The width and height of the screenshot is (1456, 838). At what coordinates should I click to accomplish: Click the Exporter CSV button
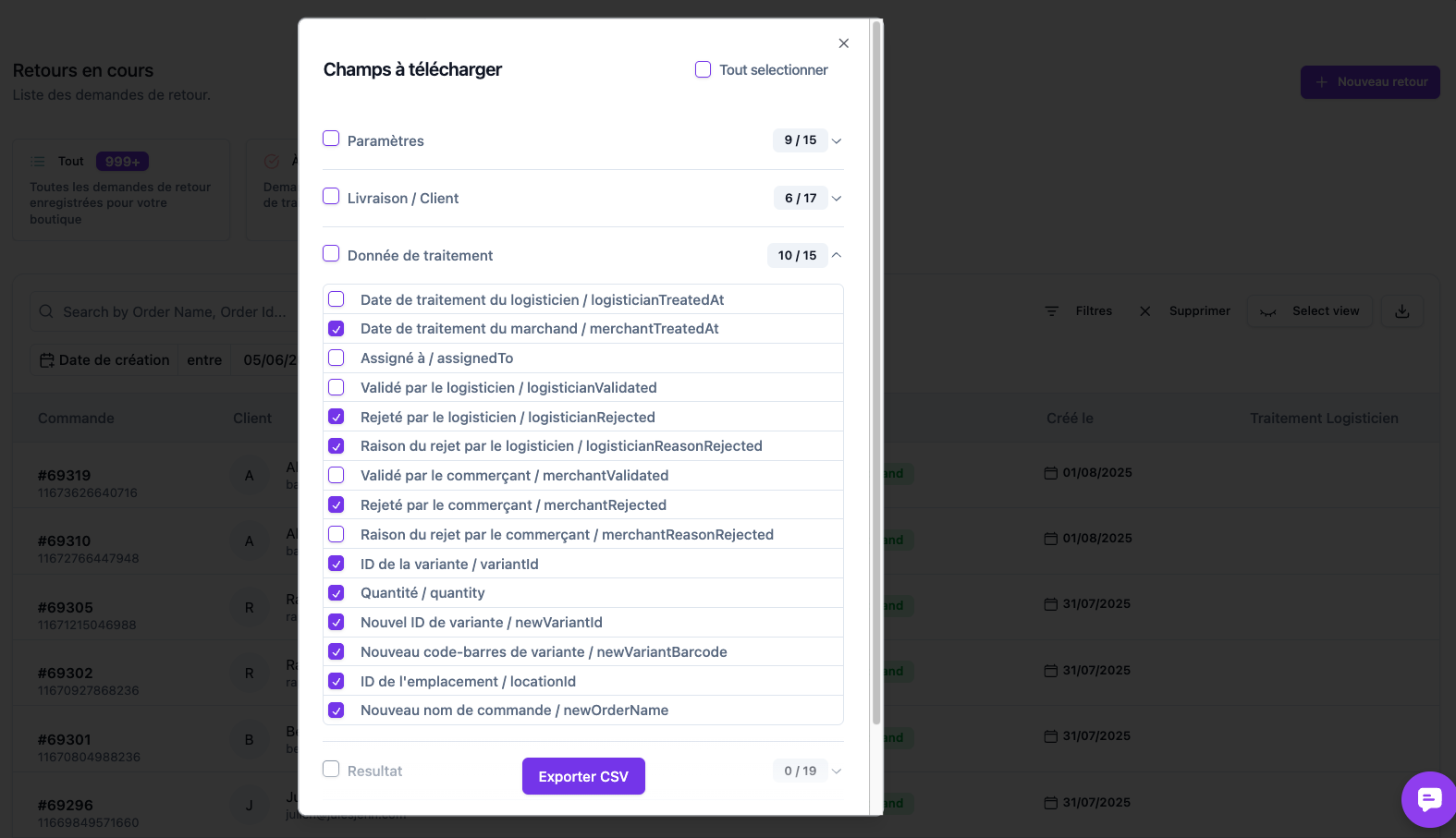583,776
